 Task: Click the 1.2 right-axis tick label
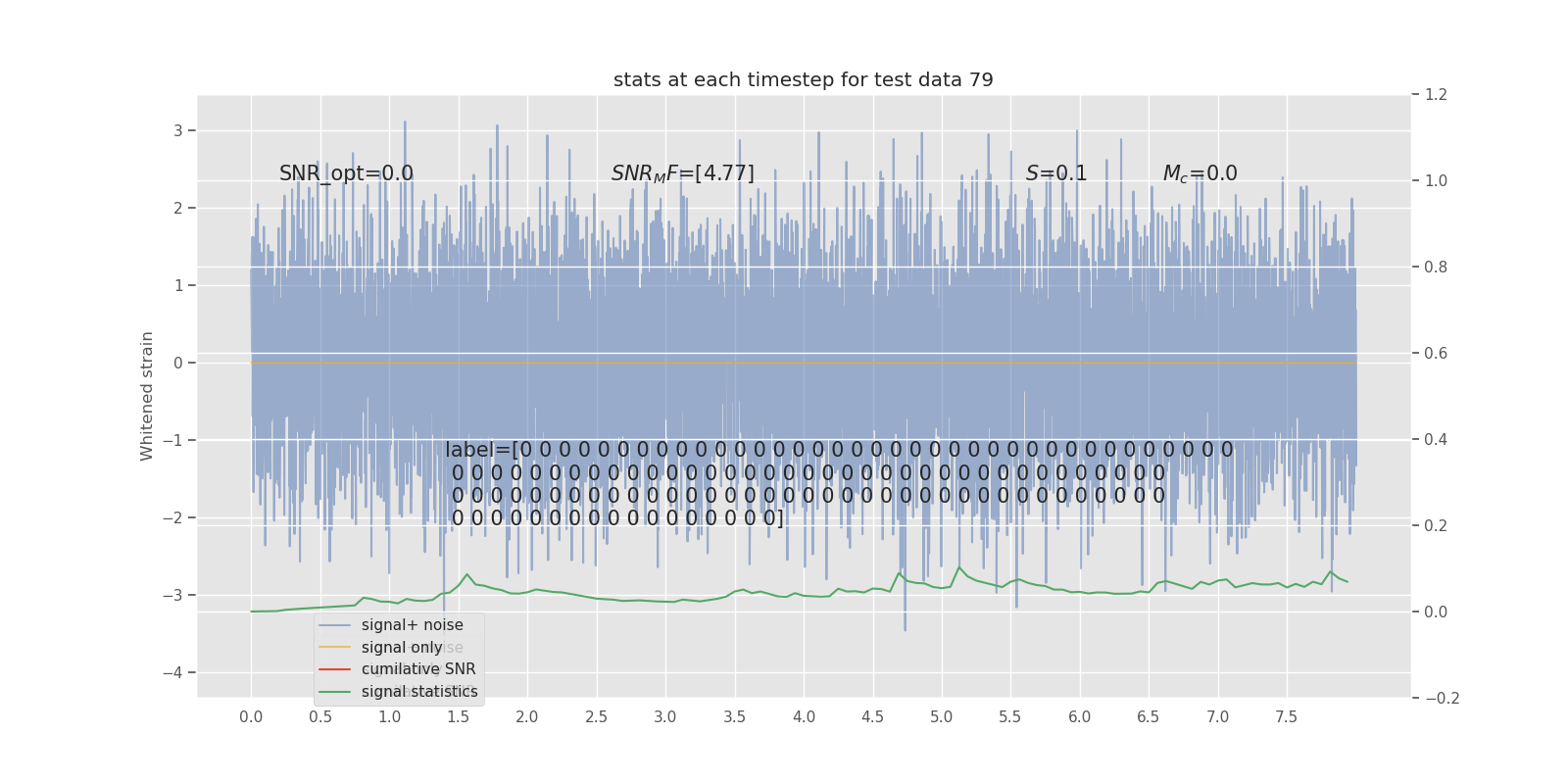click(1436, 95)
